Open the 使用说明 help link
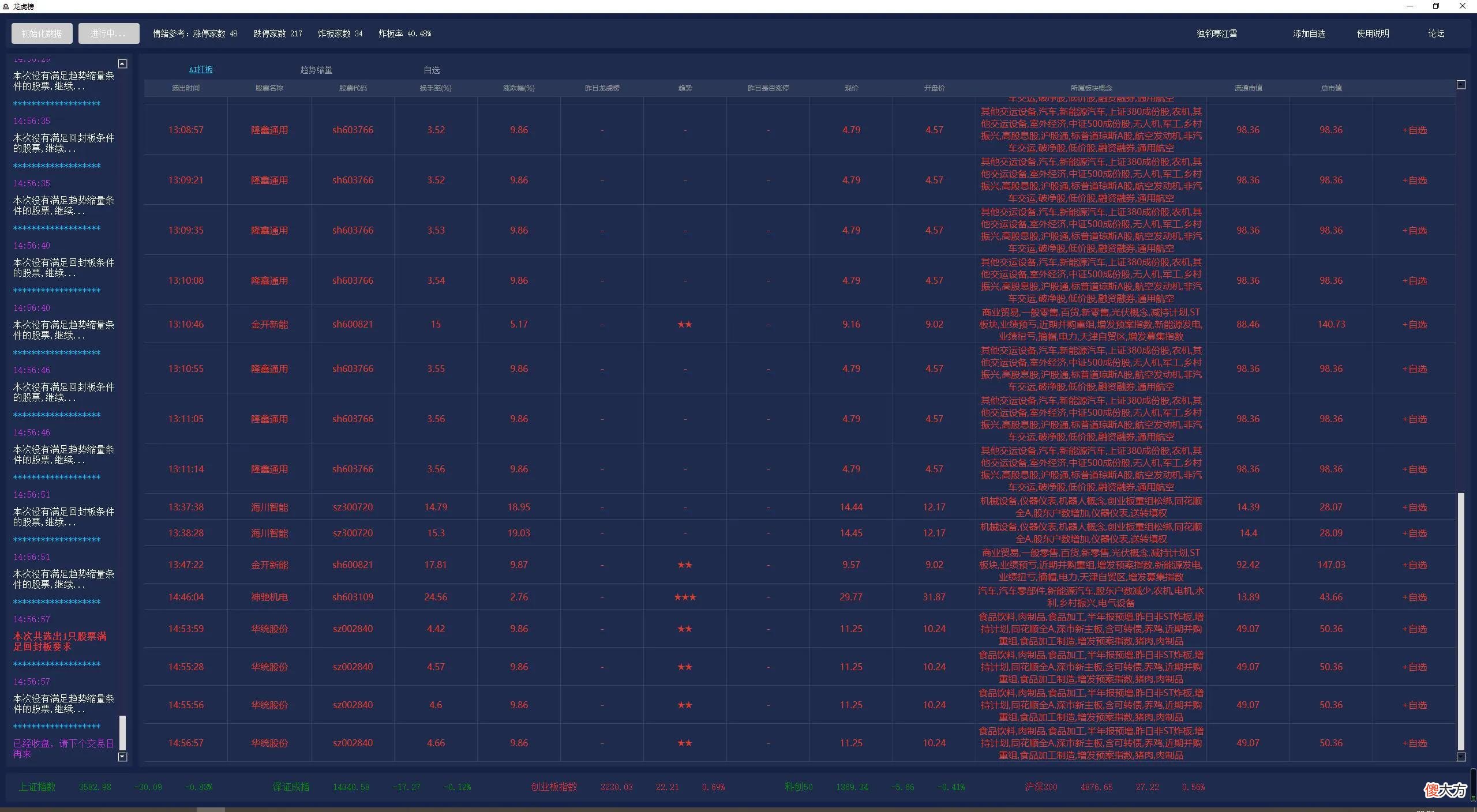 1373,33
